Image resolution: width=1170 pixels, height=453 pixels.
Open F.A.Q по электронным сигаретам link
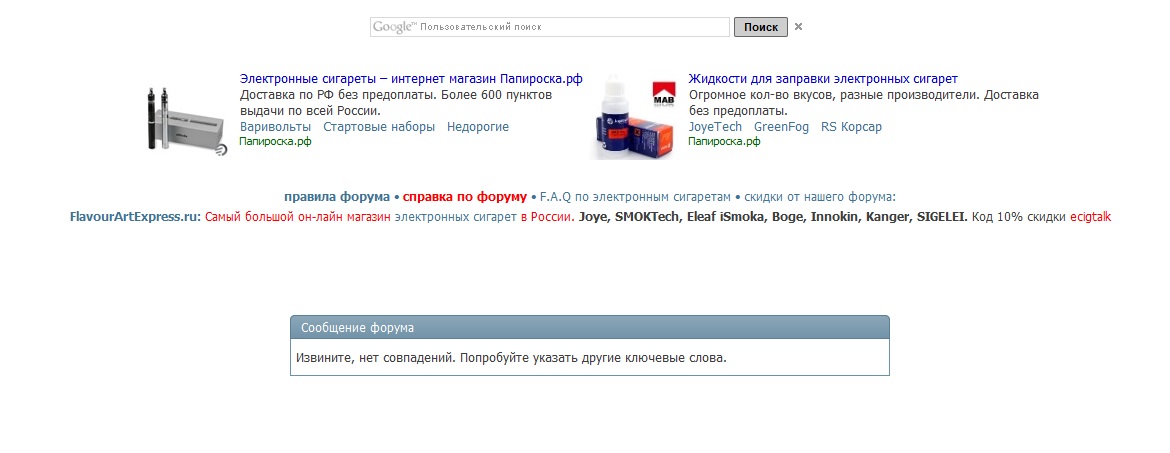tap(636, 197)
